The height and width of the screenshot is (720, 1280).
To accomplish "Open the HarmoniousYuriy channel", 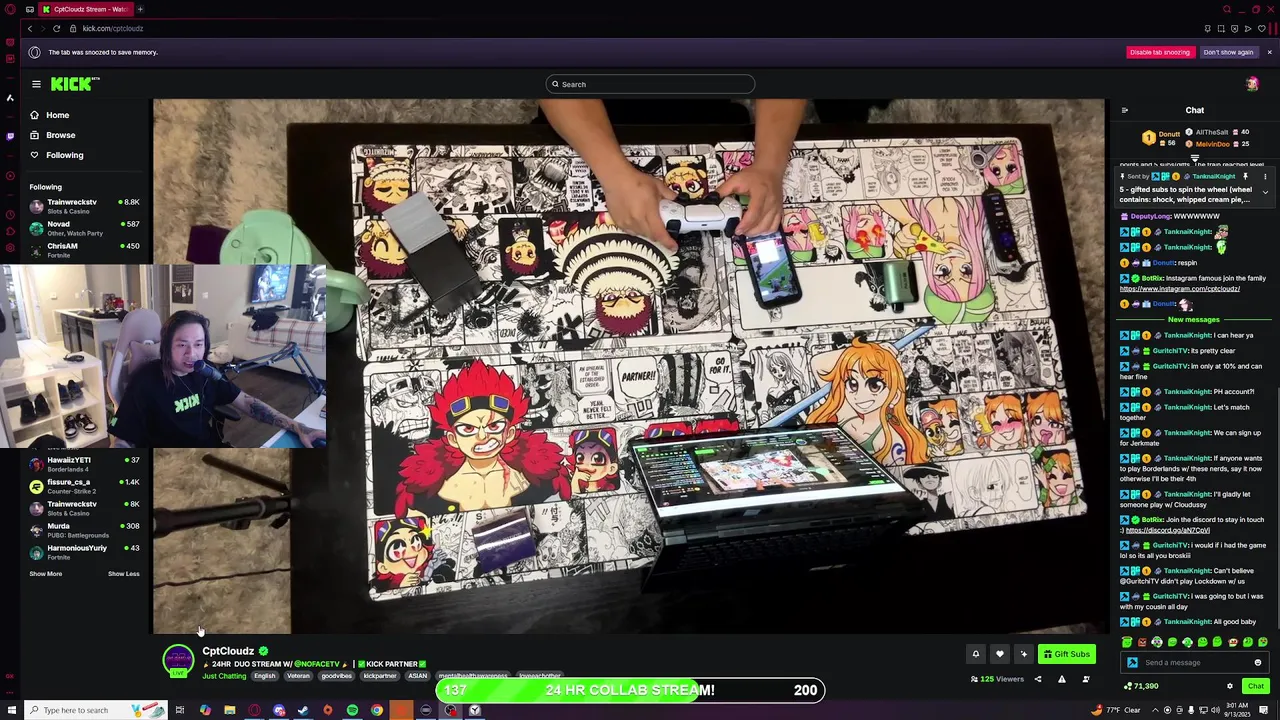I will (x=85, y=551).
